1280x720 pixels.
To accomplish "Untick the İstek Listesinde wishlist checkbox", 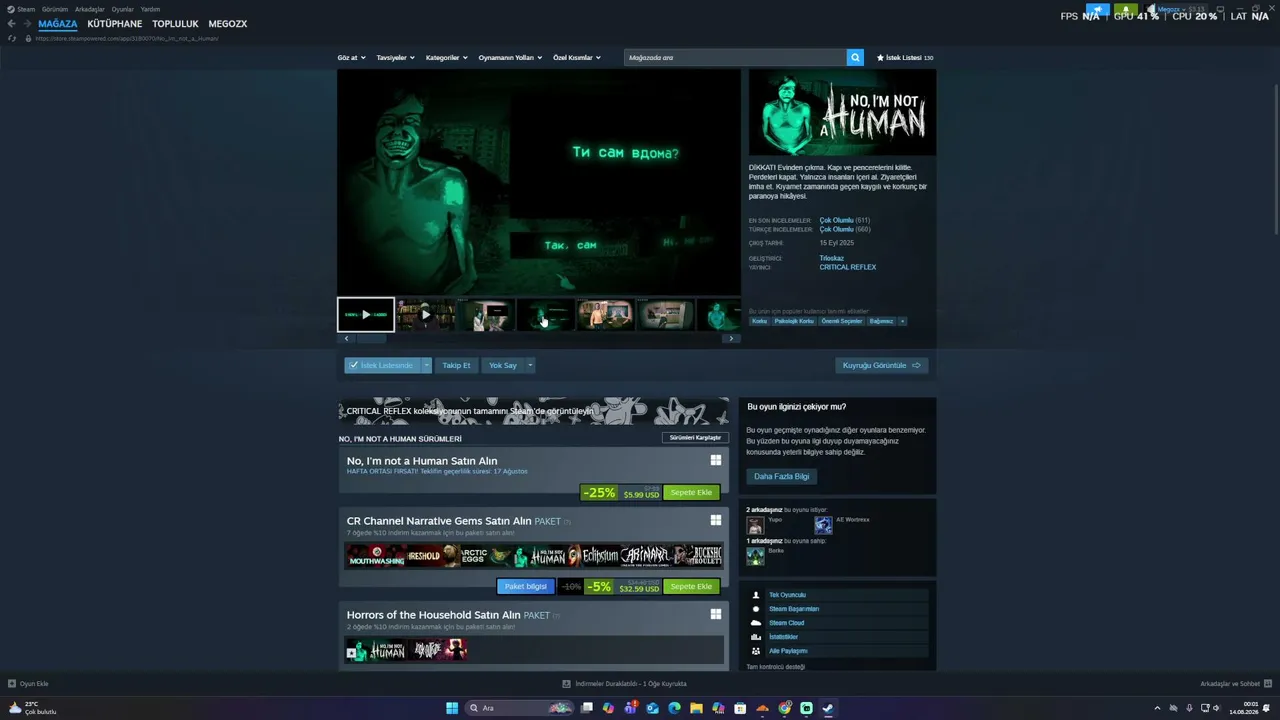I will point(354,365).
